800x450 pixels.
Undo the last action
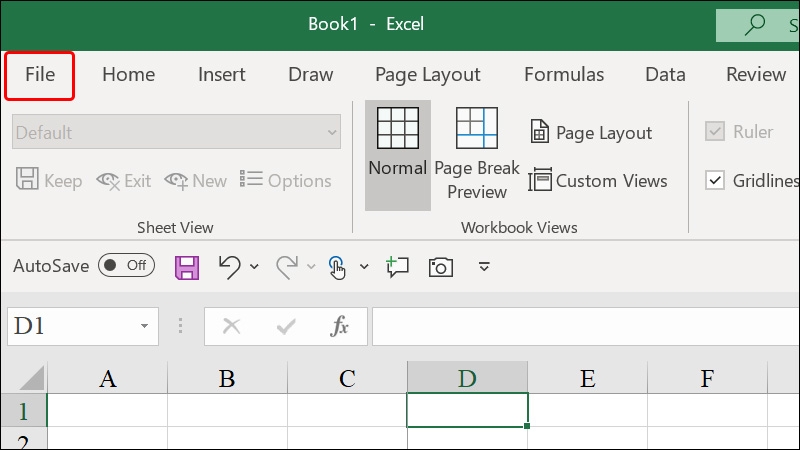230,267
